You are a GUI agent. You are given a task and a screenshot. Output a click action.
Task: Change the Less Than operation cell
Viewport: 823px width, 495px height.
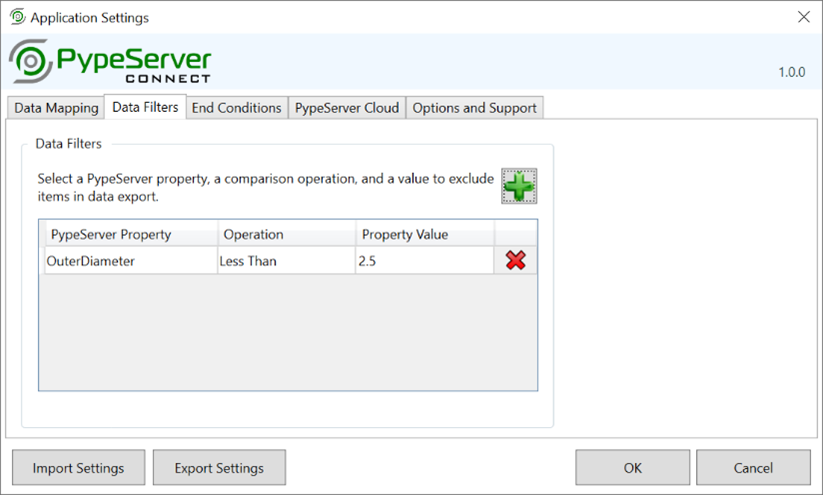(286, 261)
